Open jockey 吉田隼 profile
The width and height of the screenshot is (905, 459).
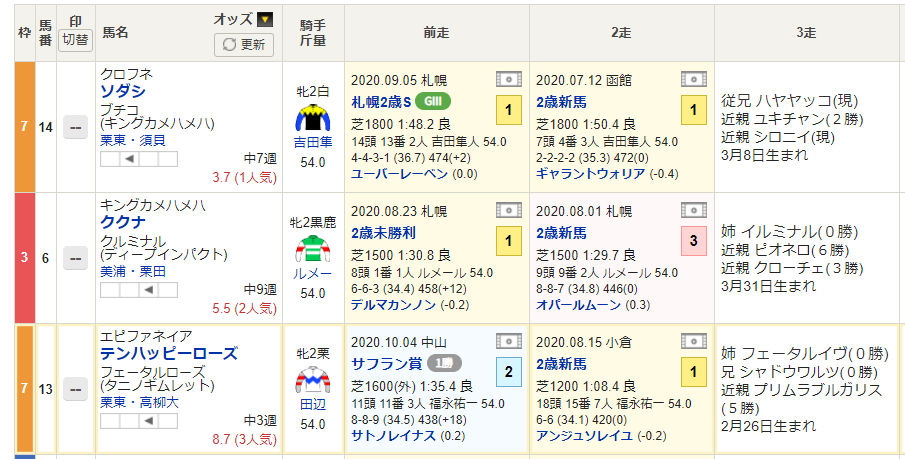click(x=313, y=143)
